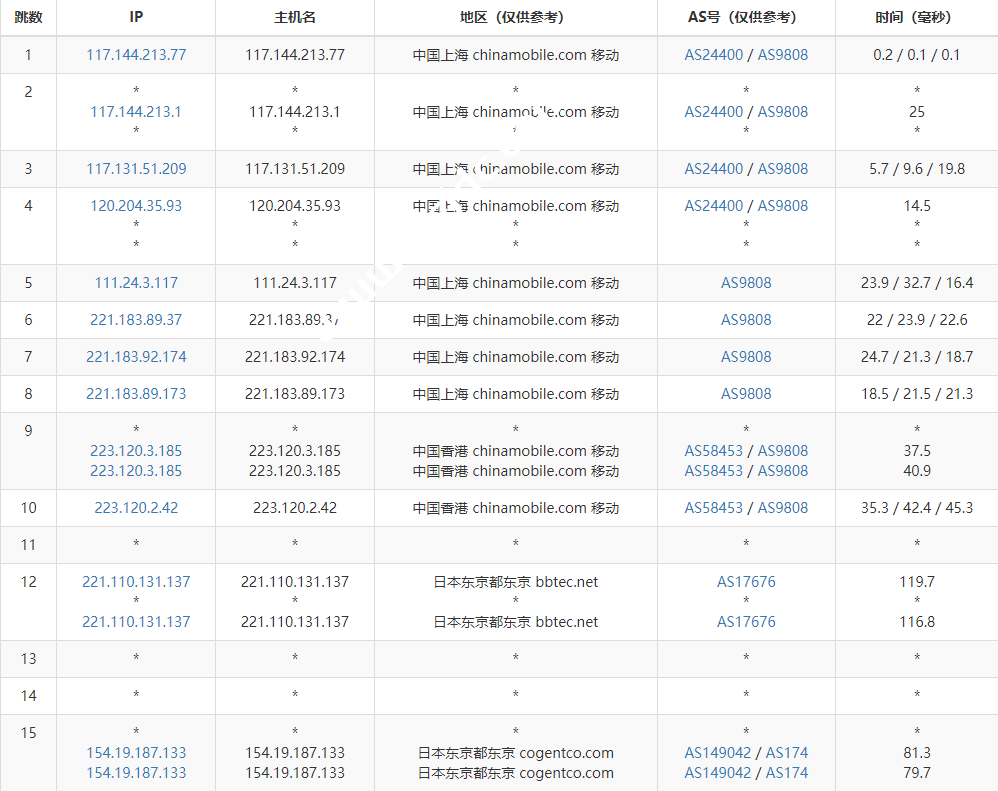Click the 时间（毫秒） column header
The image size is (998, 791).
(916, 18)
